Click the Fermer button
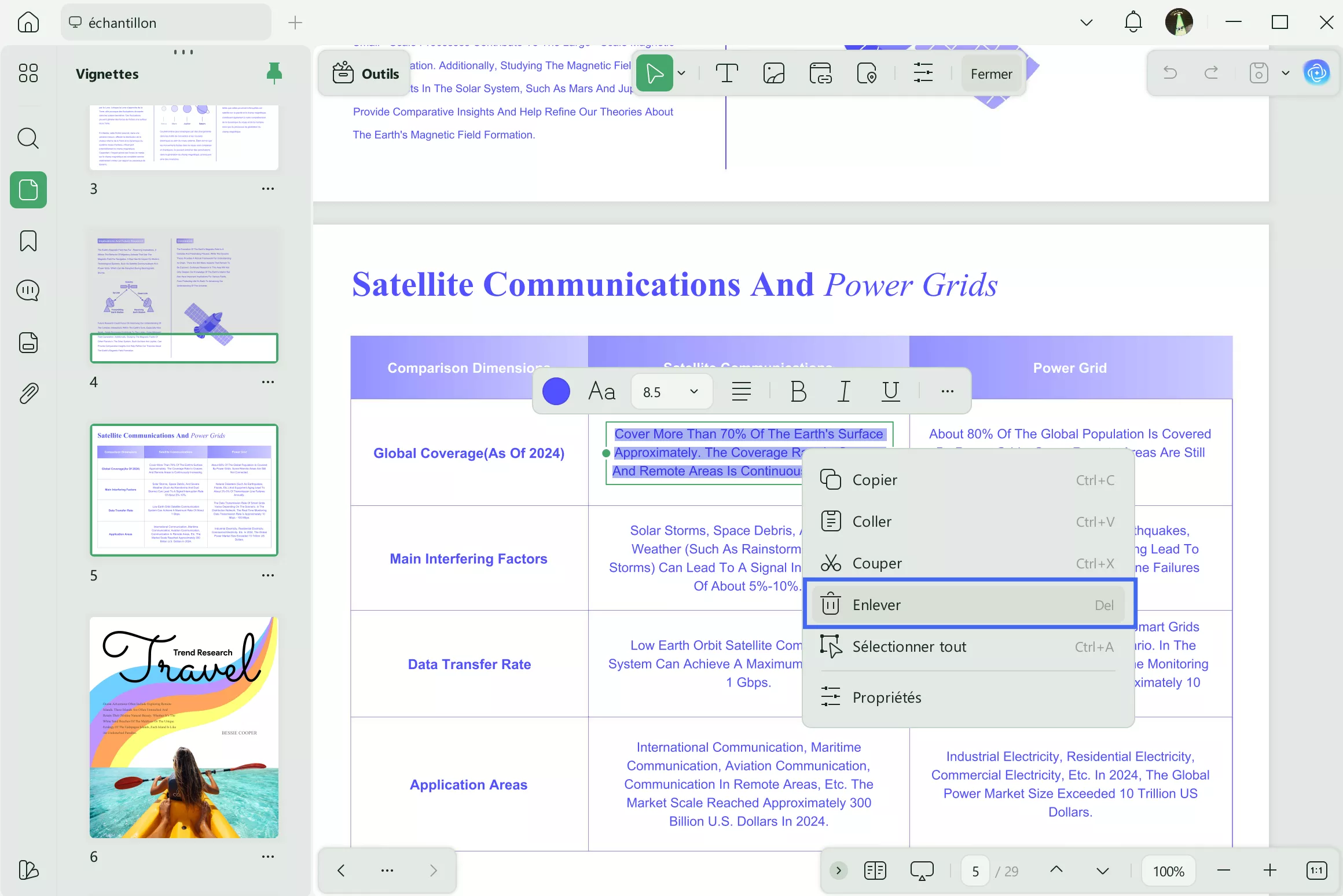Screen dimensions: 1343x896 (x=991, y=74)
